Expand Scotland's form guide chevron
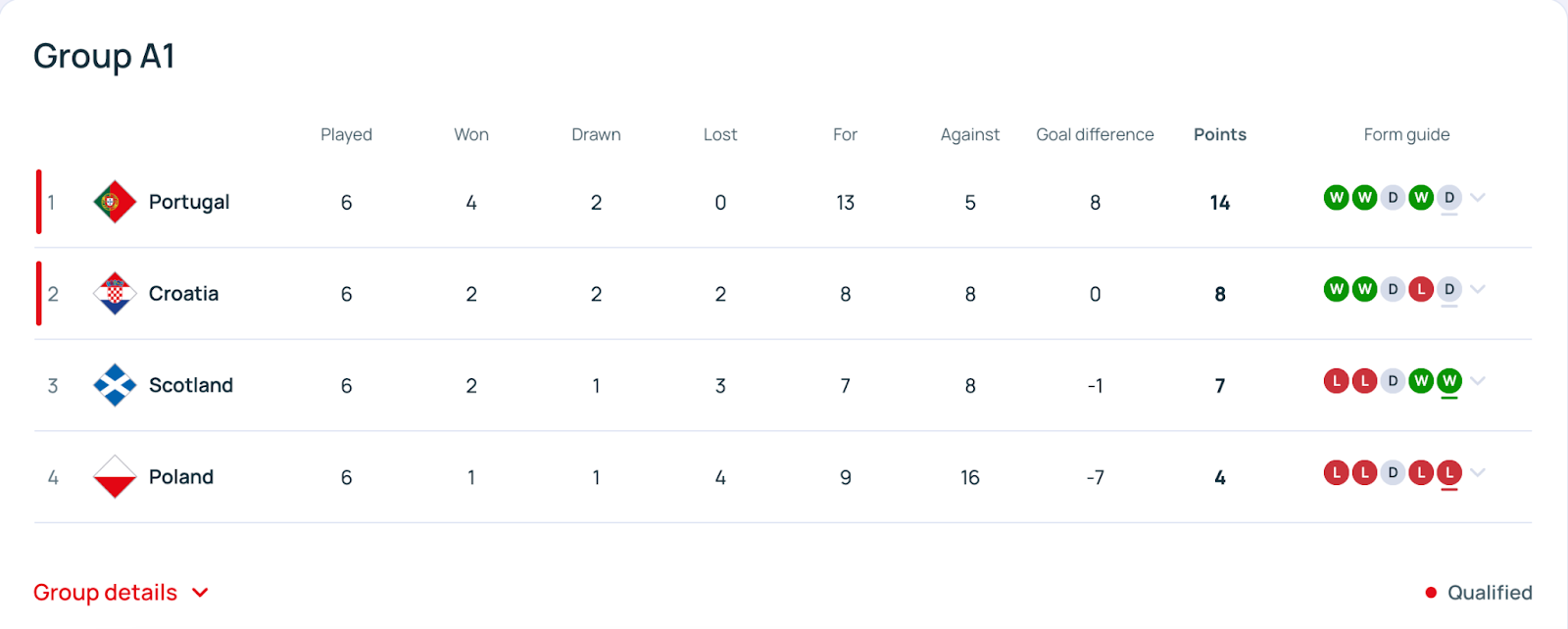This screenshot has width=1568, height=629. (x=1478, y=381)
